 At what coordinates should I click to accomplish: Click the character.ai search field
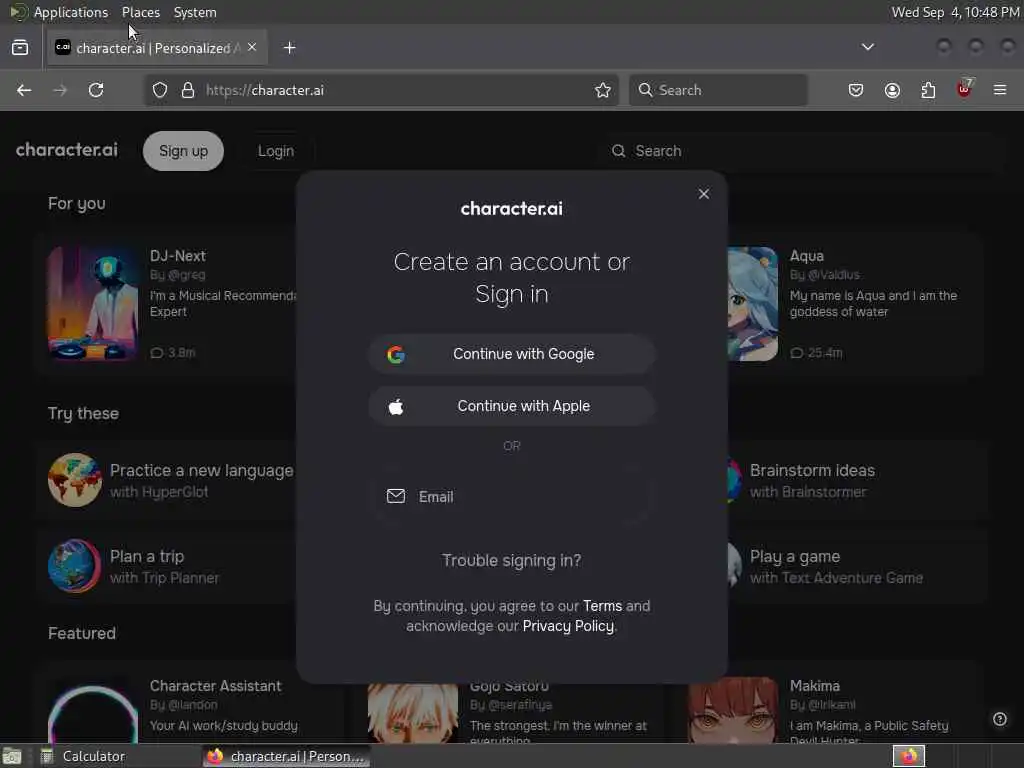tap(802, 151)
